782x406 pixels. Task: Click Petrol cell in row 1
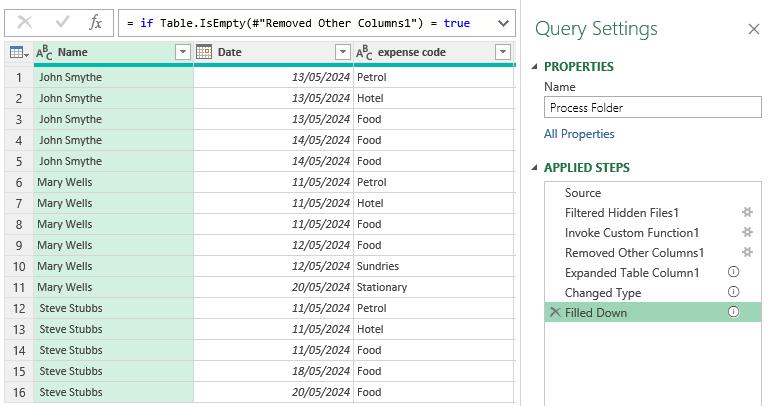pyautogui.click(x=434, y=77)
